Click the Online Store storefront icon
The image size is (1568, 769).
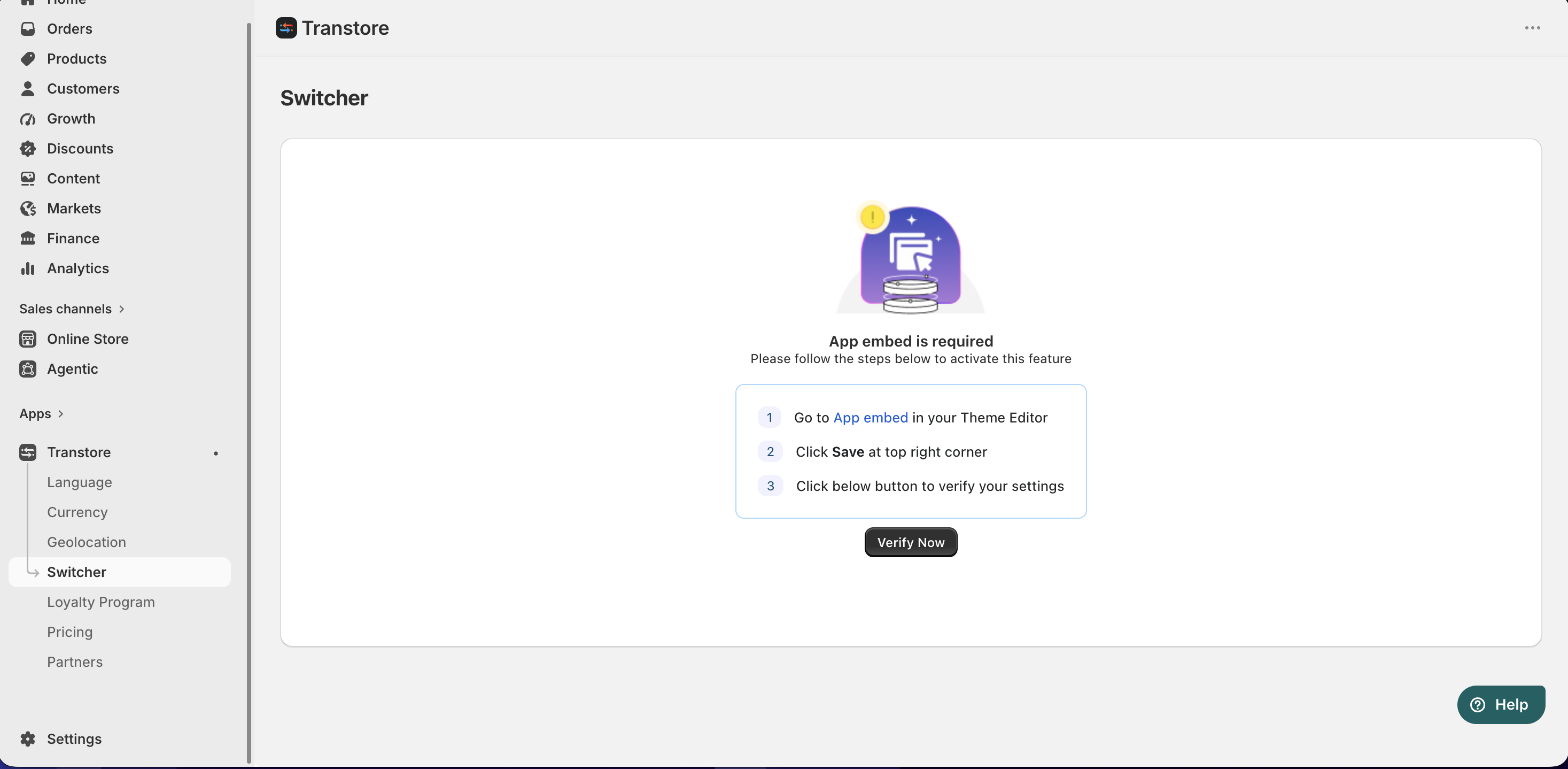pyautogui.click(x=27, y=339)
